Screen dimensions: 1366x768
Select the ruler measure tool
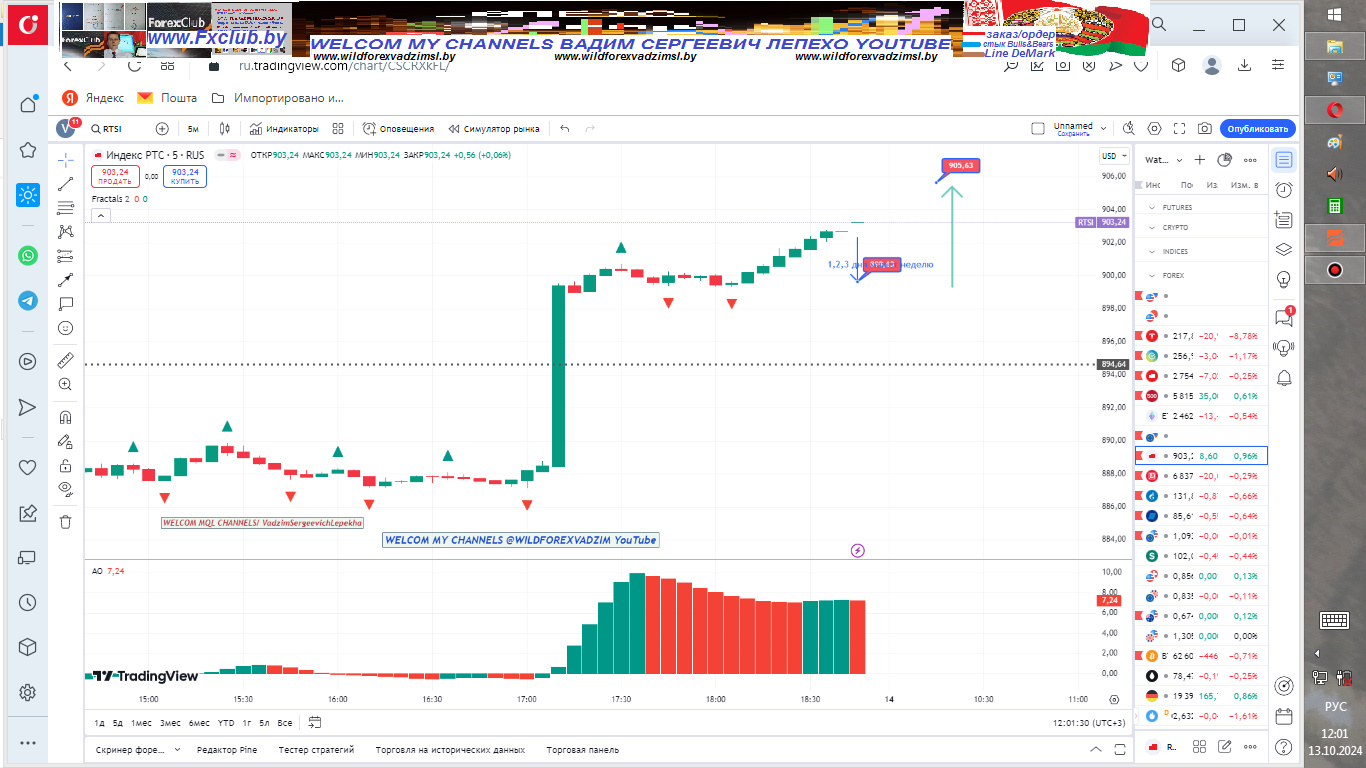click(x=65, y=359)
